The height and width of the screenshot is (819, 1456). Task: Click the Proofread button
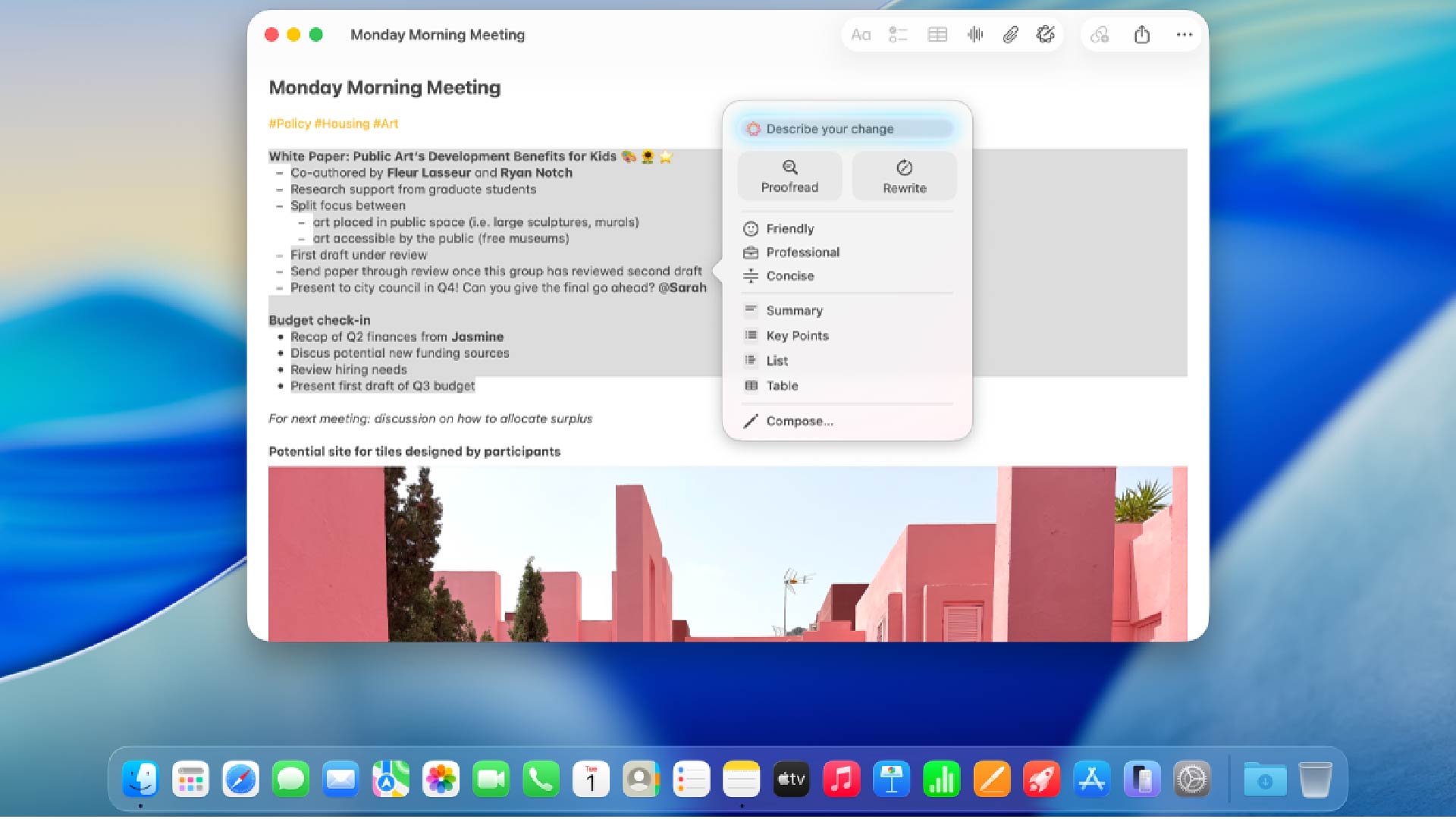pyautogui.click(x=790, y=175)
